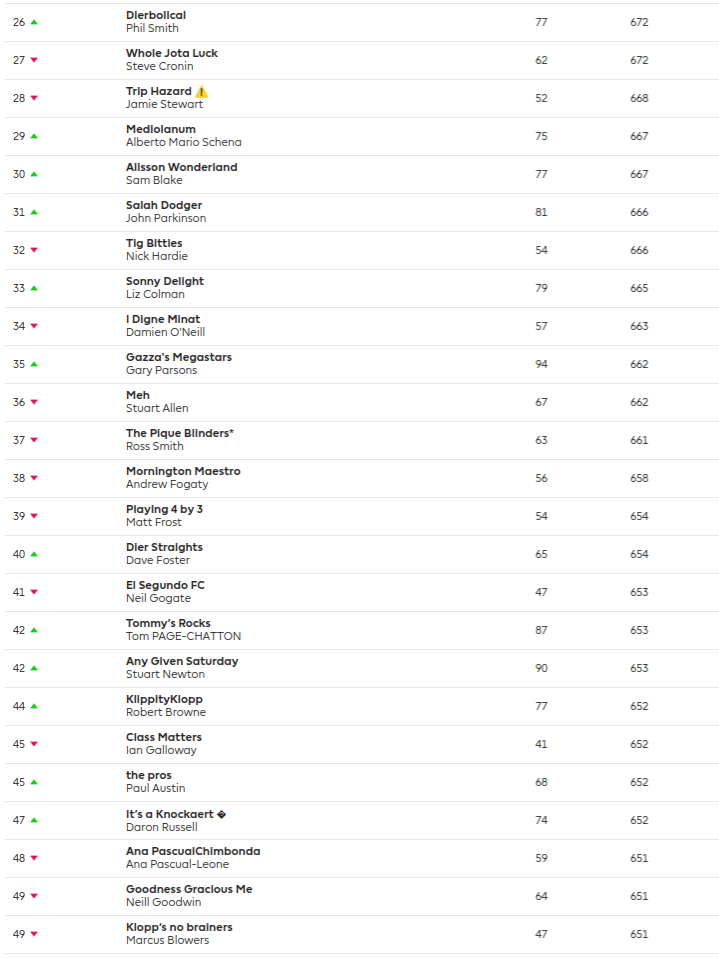Click warning icon beside Trip Hazard
The height and width of the screenshot is (959, 719).
202,92
